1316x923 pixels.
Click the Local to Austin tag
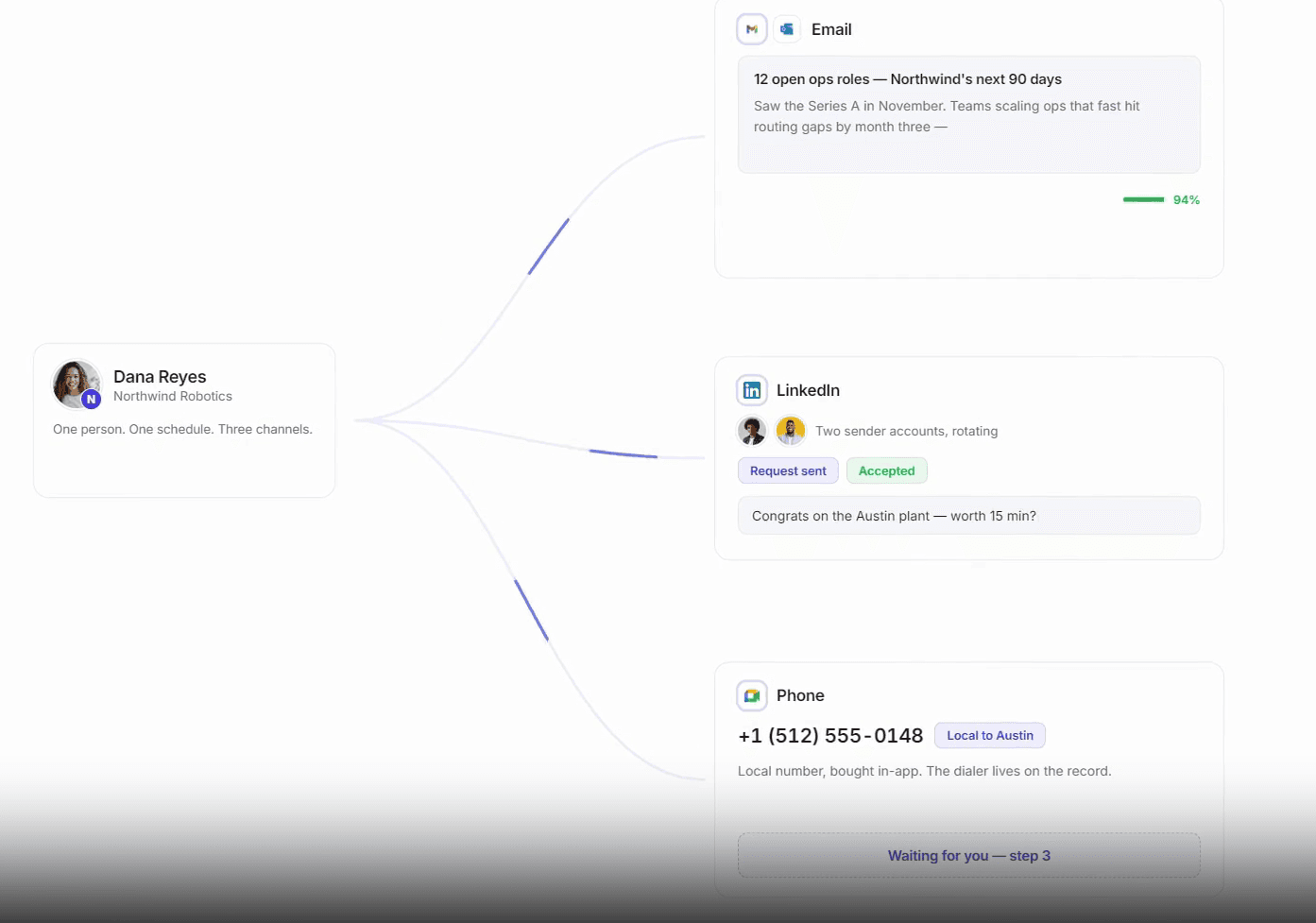click(x=990, y=735)
